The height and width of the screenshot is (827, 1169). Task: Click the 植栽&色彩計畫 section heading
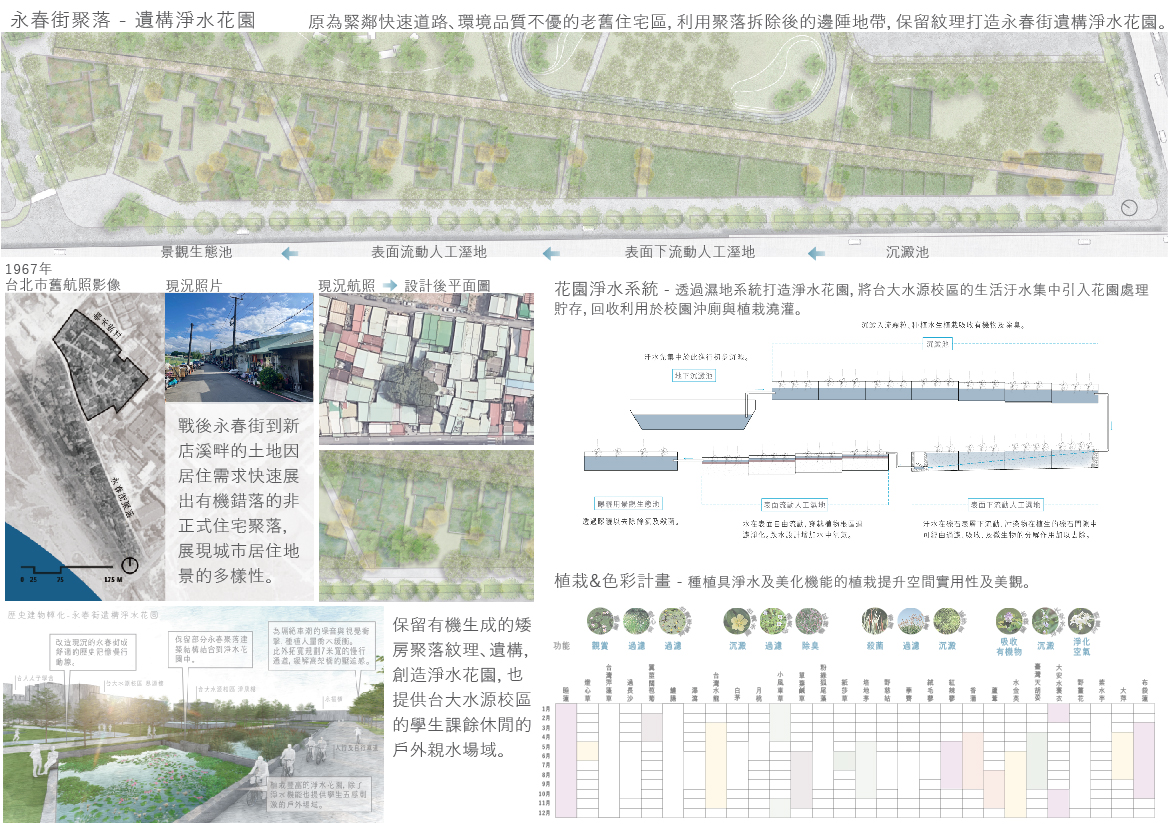point(612,581)
